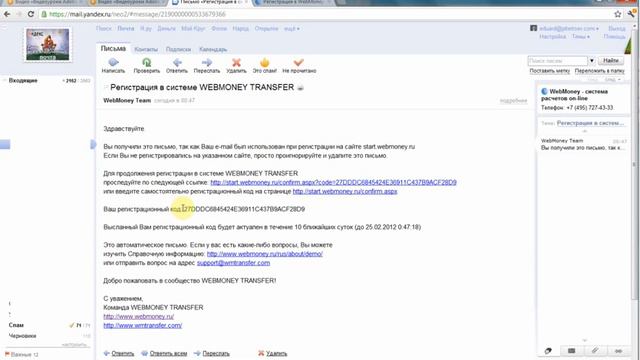This screenshot has width=640, height=360.
Task: Click the Проверить refresh mail icon
Action: pos(147,62)
